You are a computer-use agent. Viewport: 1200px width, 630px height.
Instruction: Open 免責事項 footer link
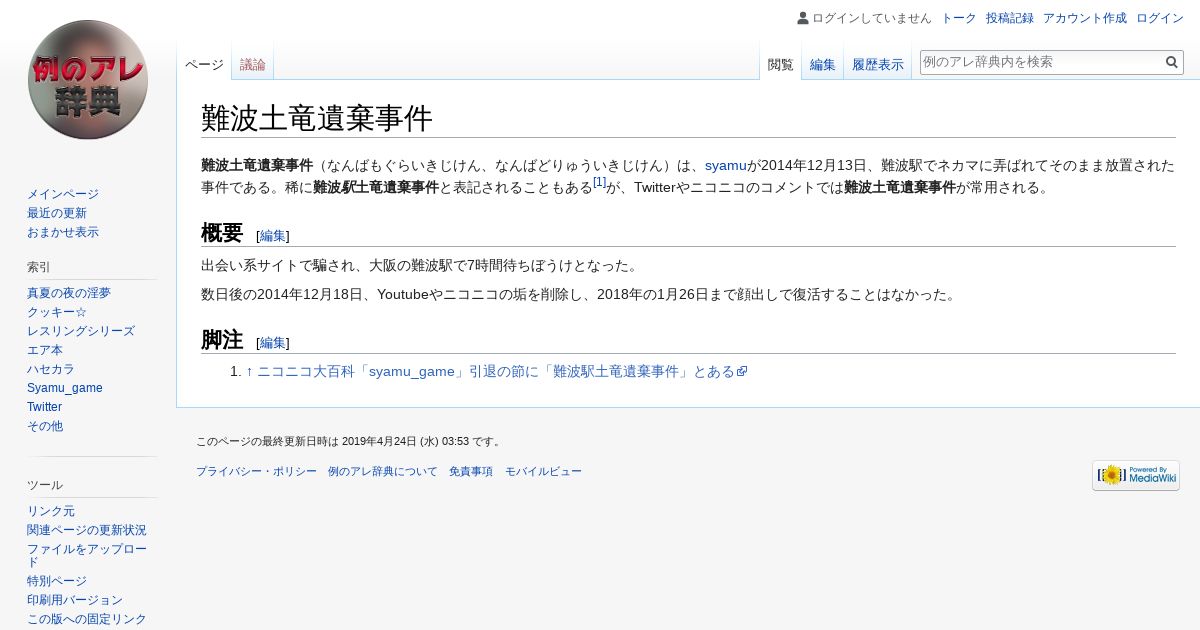(x=471, y=471)
